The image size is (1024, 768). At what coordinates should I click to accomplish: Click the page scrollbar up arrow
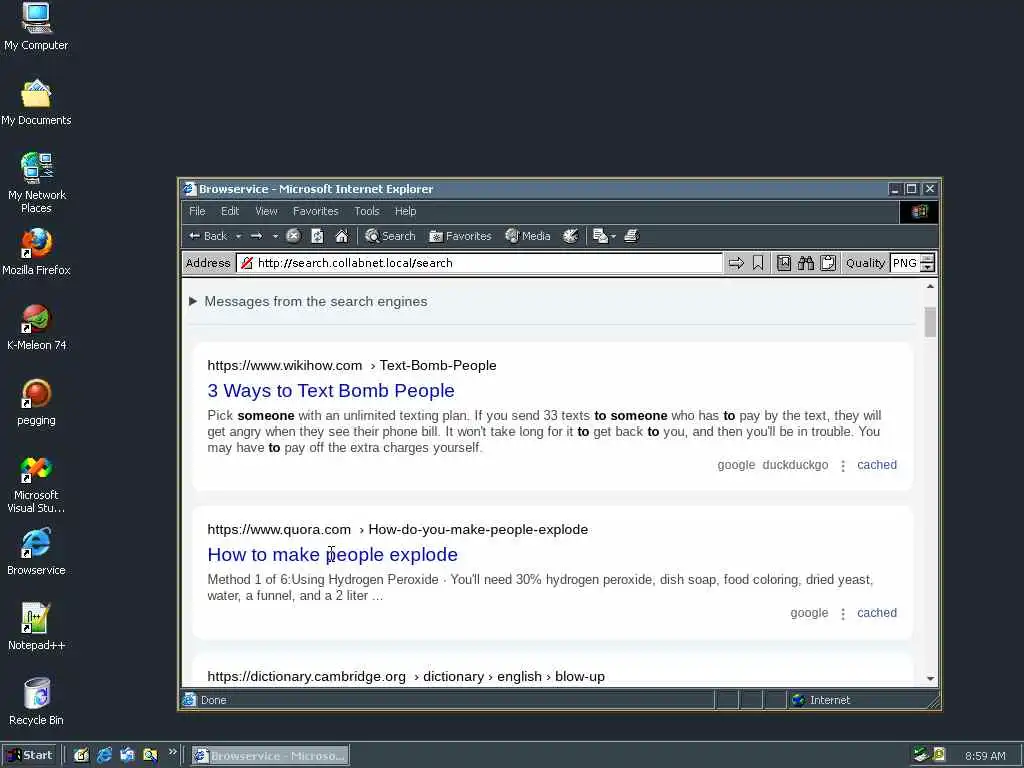pos(930,287)
